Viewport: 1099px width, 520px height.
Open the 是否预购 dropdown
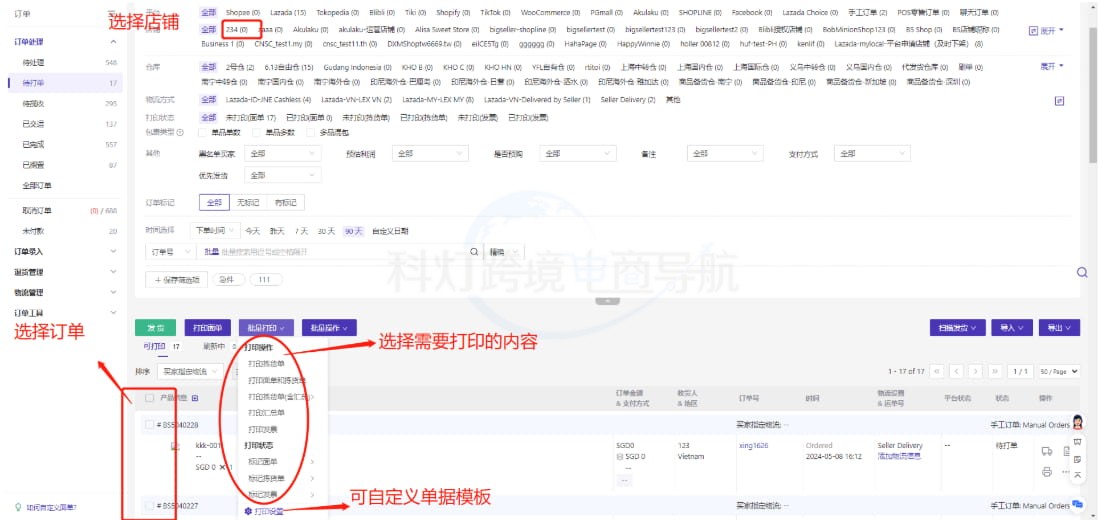578,153
